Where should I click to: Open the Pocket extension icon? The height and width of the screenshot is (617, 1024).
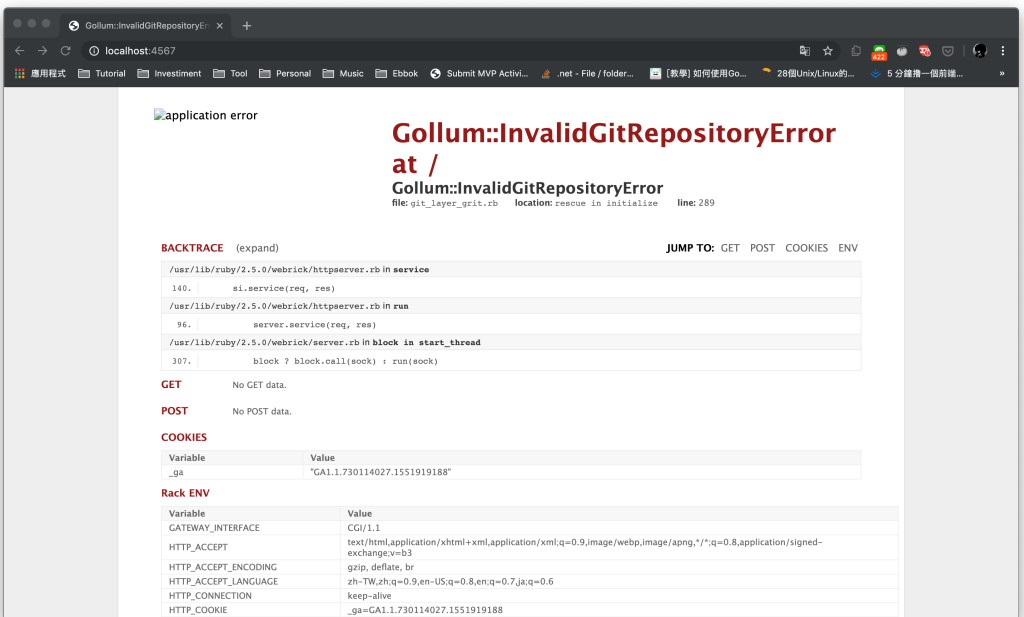(948, 51)
